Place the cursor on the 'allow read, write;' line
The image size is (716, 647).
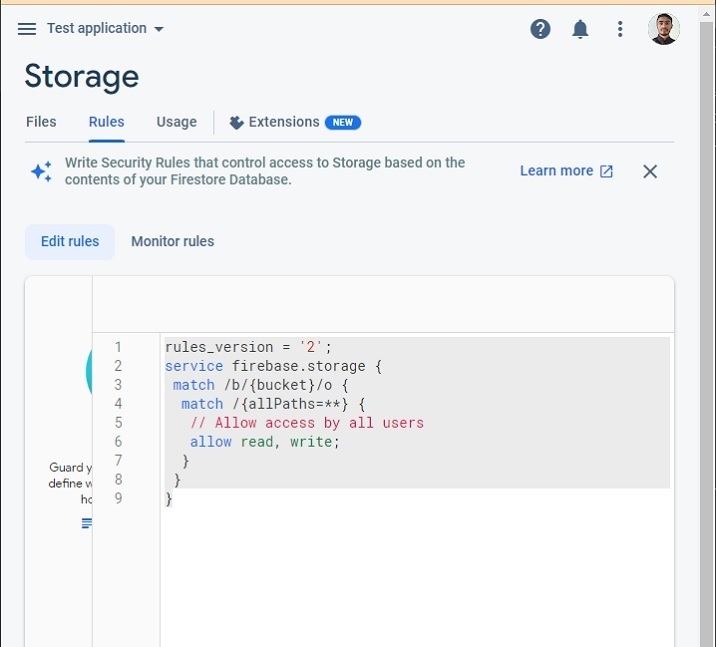(265, 442)
